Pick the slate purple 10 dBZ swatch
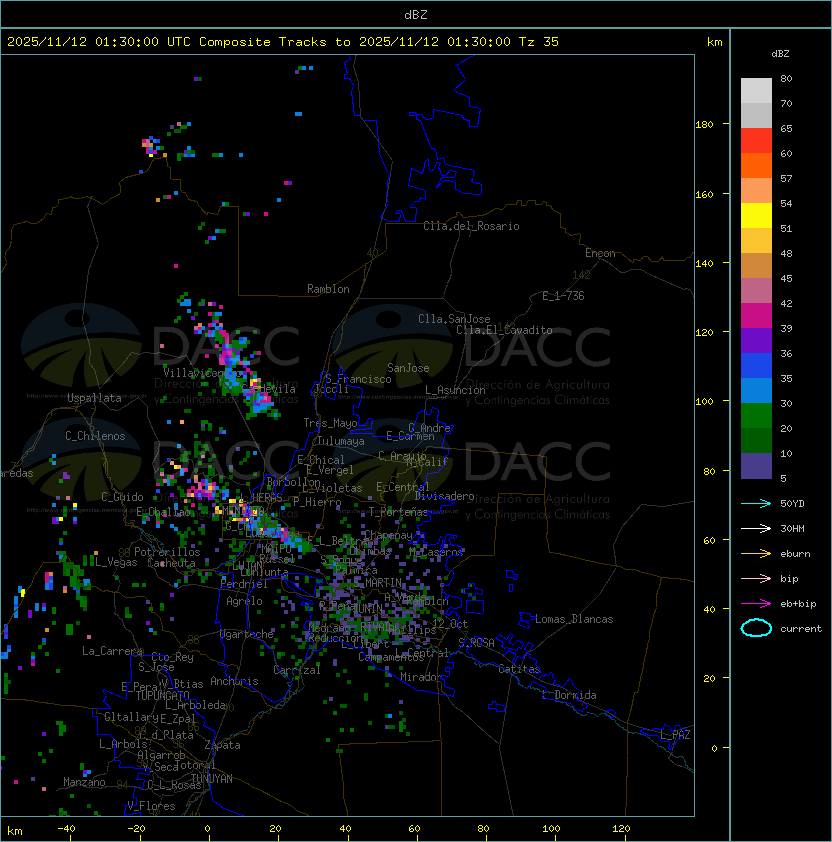The height and width of the screenshot is (842, 832). 756,466
